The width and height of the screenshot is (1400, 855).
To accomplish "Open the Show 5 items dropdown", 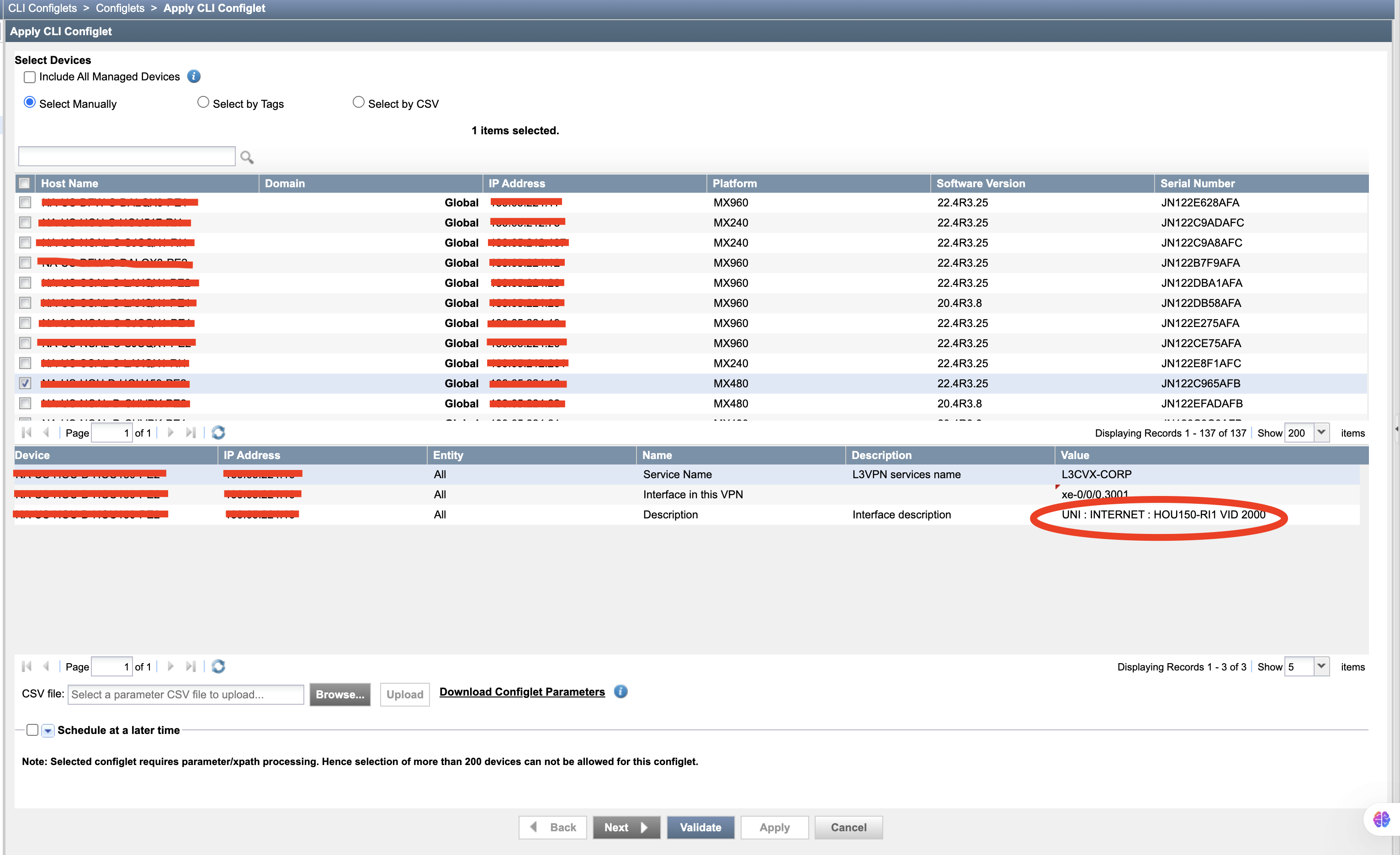I will (x=1321, y=666).
